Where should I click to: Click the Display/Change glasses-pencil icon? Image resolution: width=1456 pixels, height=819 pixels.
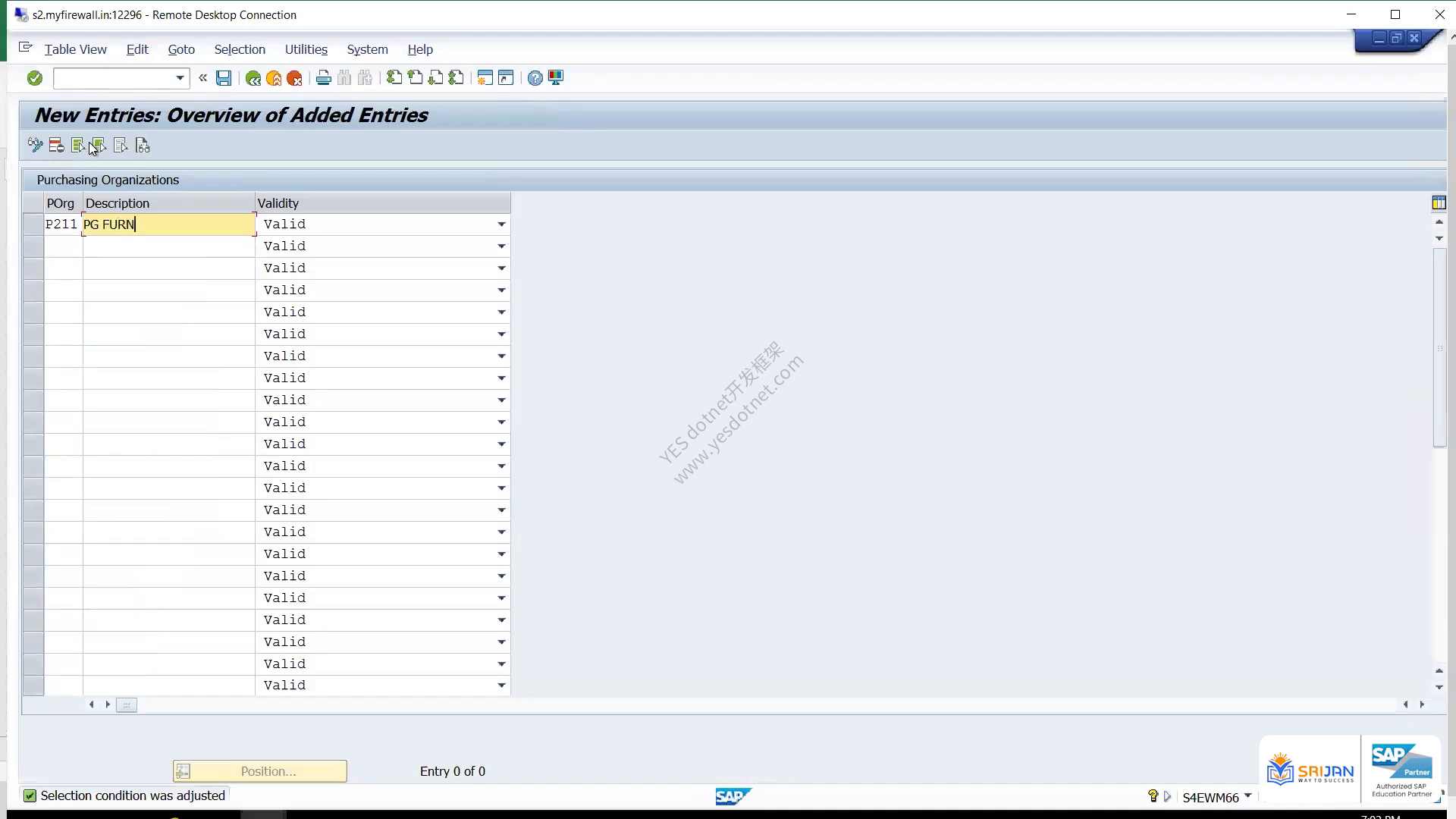pyautogui.click(x=35, y=145)
